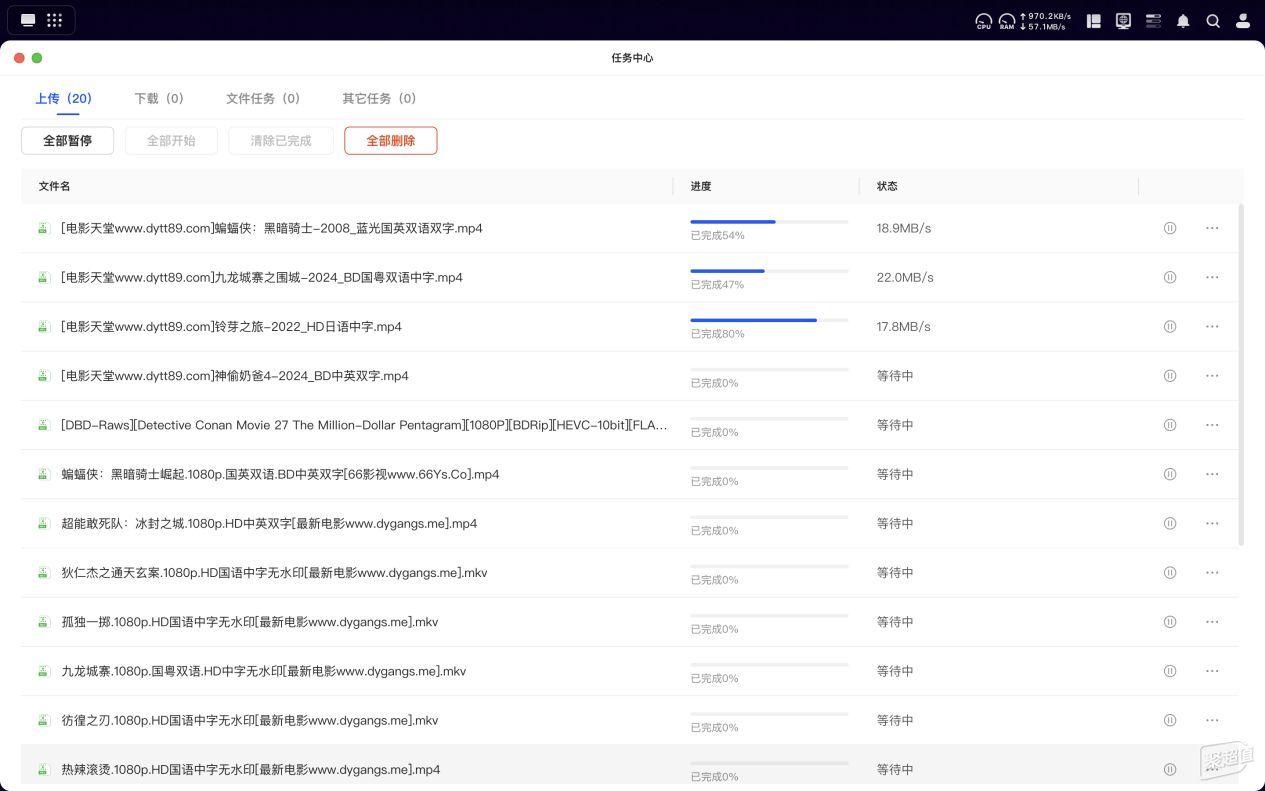Click the 清除已完成 button
This screenshot has height=791, width=1265.
[x=281, y=141]
